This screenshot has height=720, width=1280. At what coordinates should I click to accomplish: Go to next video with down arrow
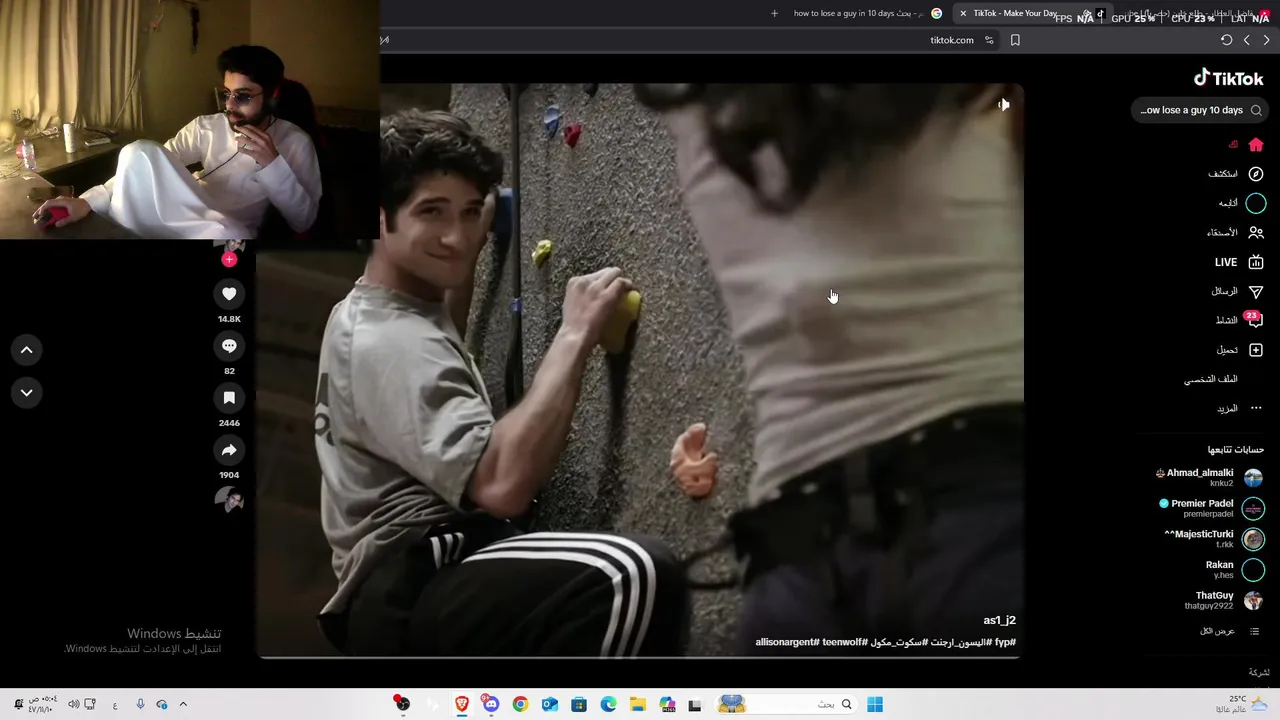tap(26, 393)
